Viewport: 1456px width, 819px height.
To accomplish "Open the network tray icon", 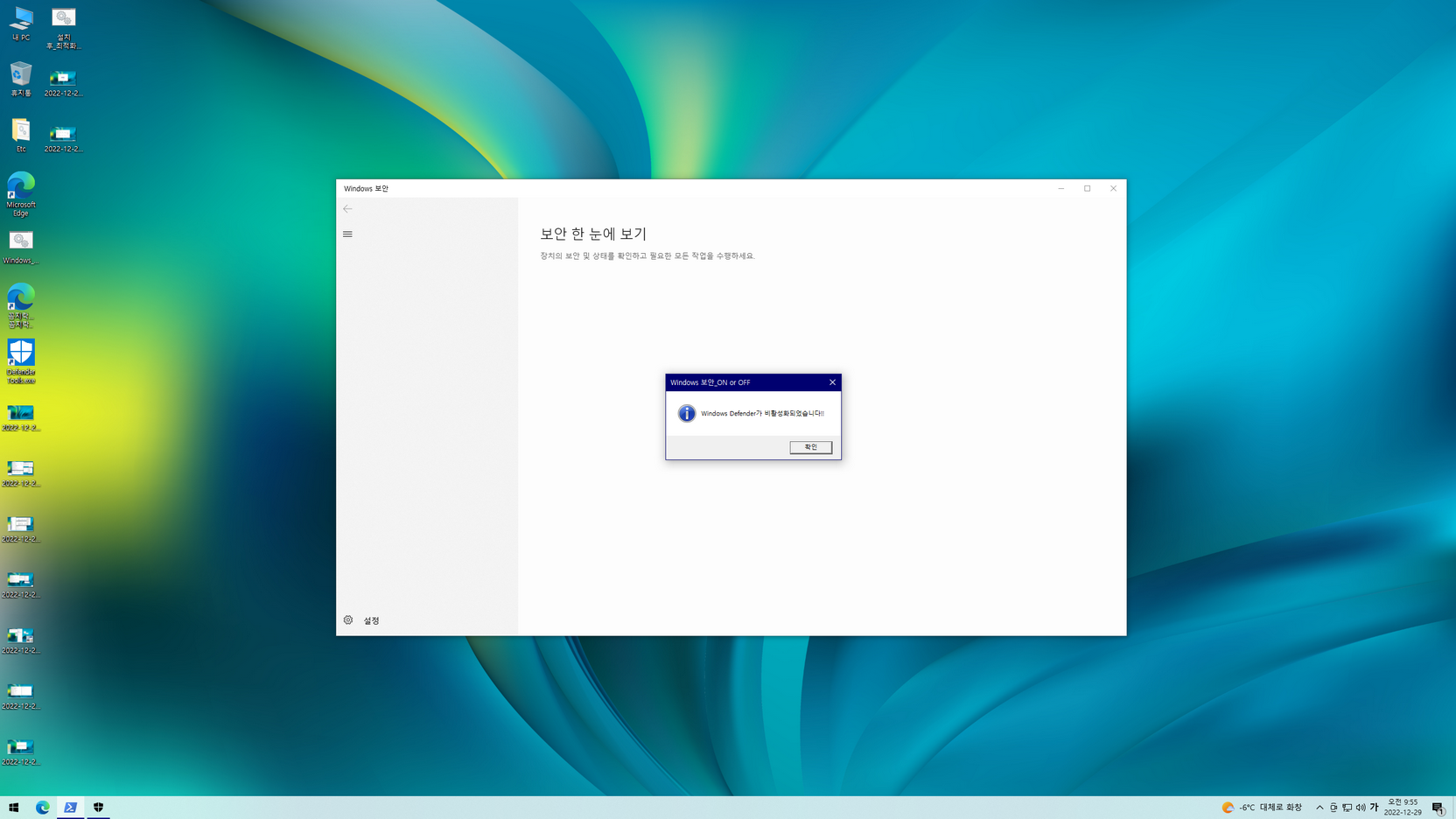I will 1347,808.
